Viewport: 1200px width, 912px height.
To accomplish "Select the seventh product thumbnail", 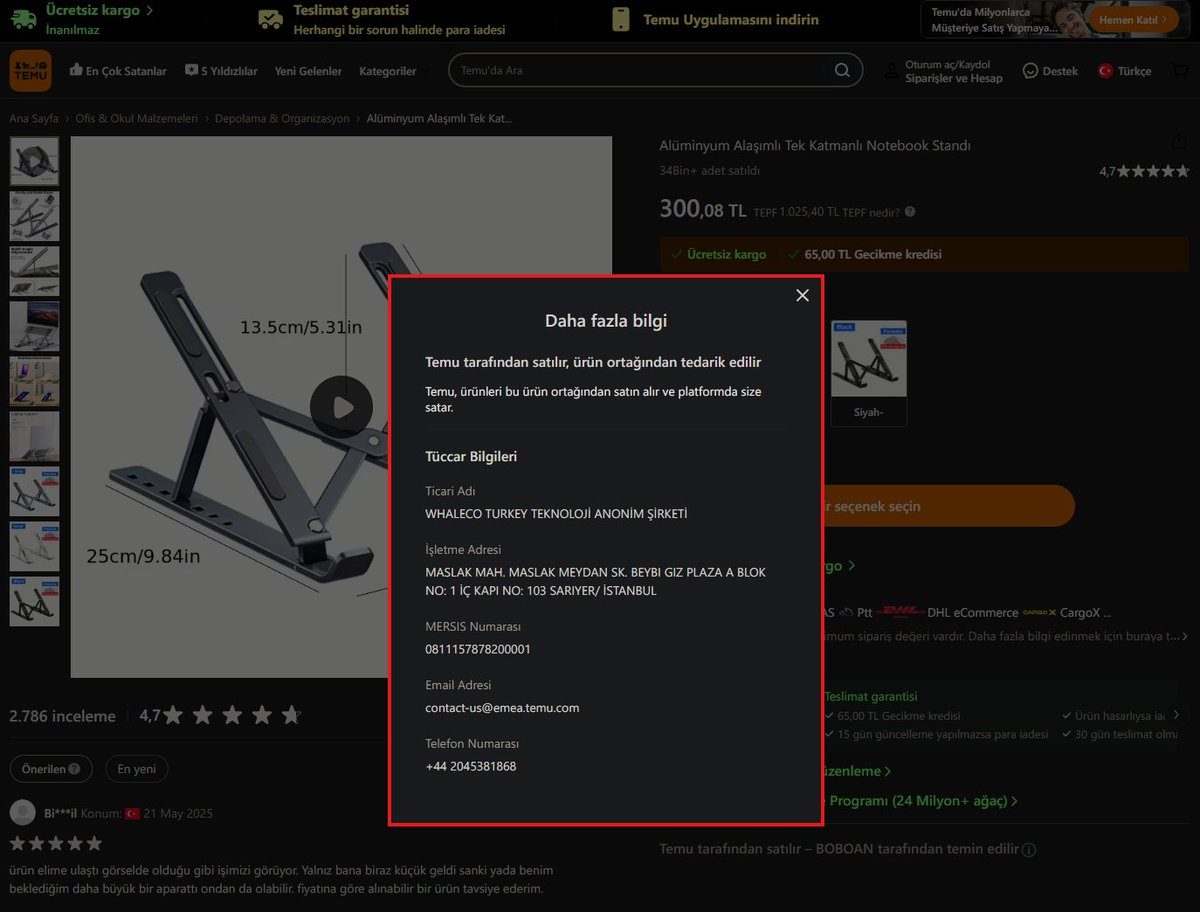I will pyautogui.click(x=34, y=491).
